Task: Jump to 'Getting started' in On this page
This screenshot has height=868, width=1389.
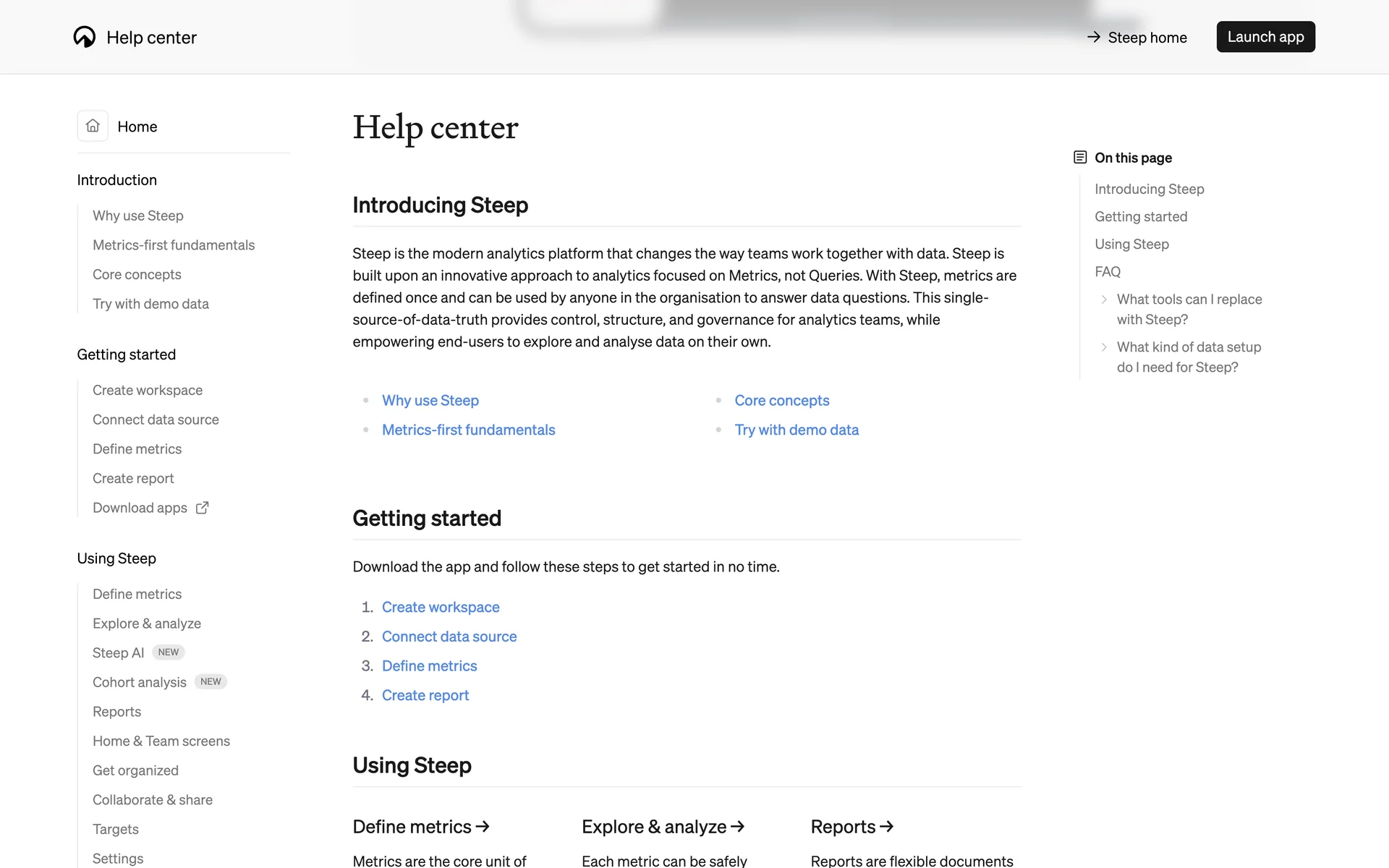Action: coord(1141,217)
